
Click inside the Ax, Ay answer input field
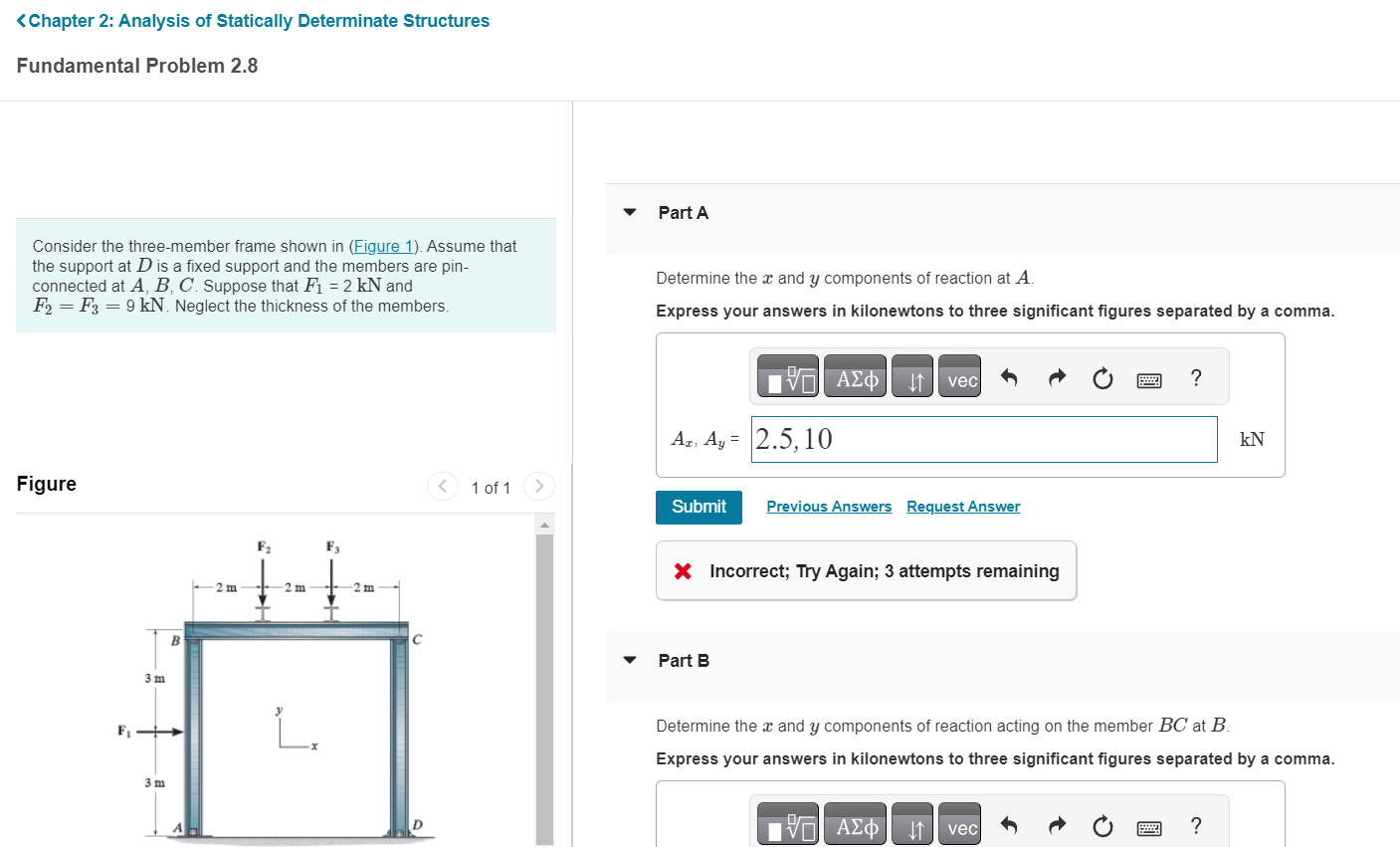983,438
